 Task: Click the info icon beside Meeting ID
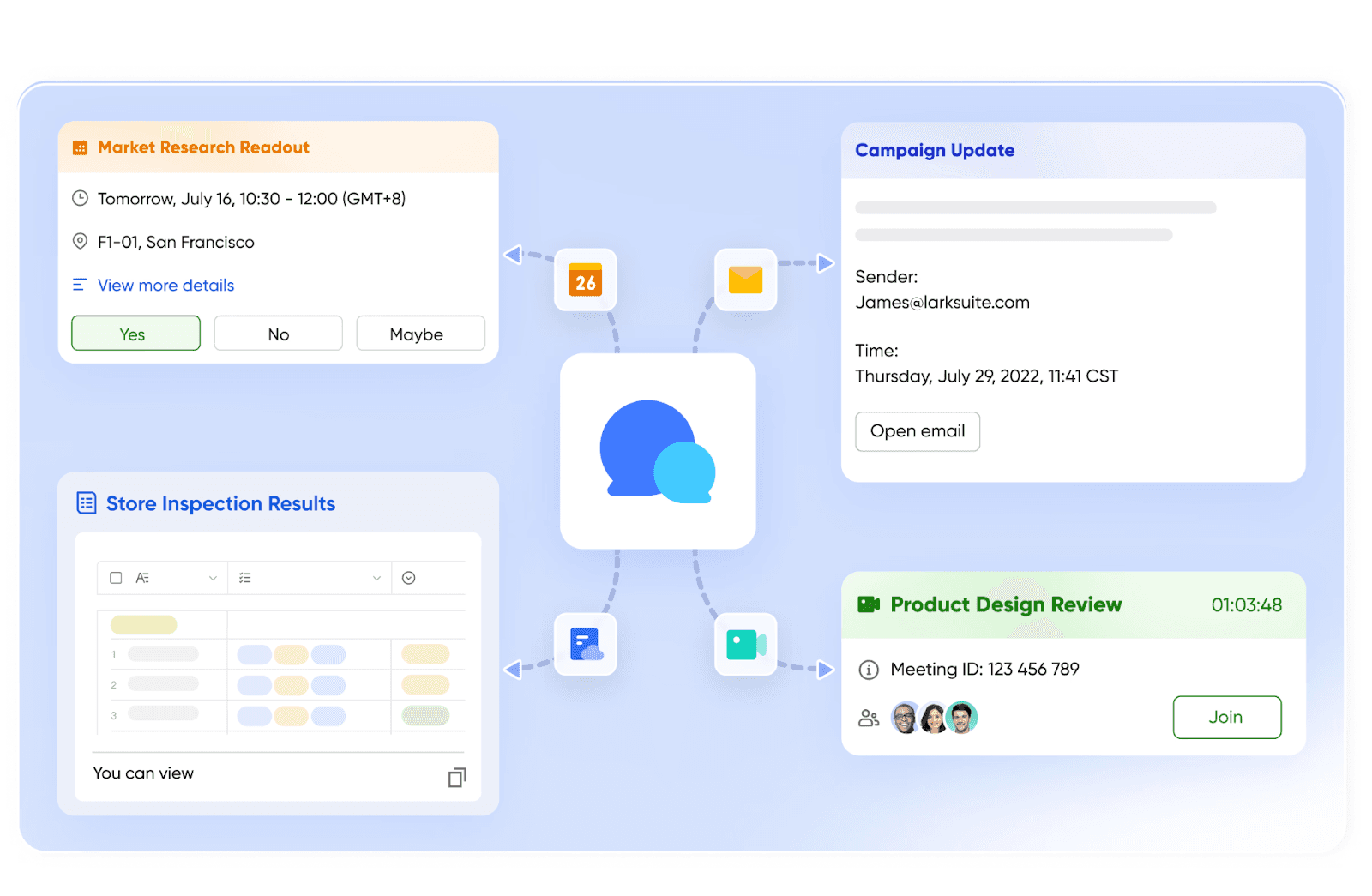[x=870, y=670]
